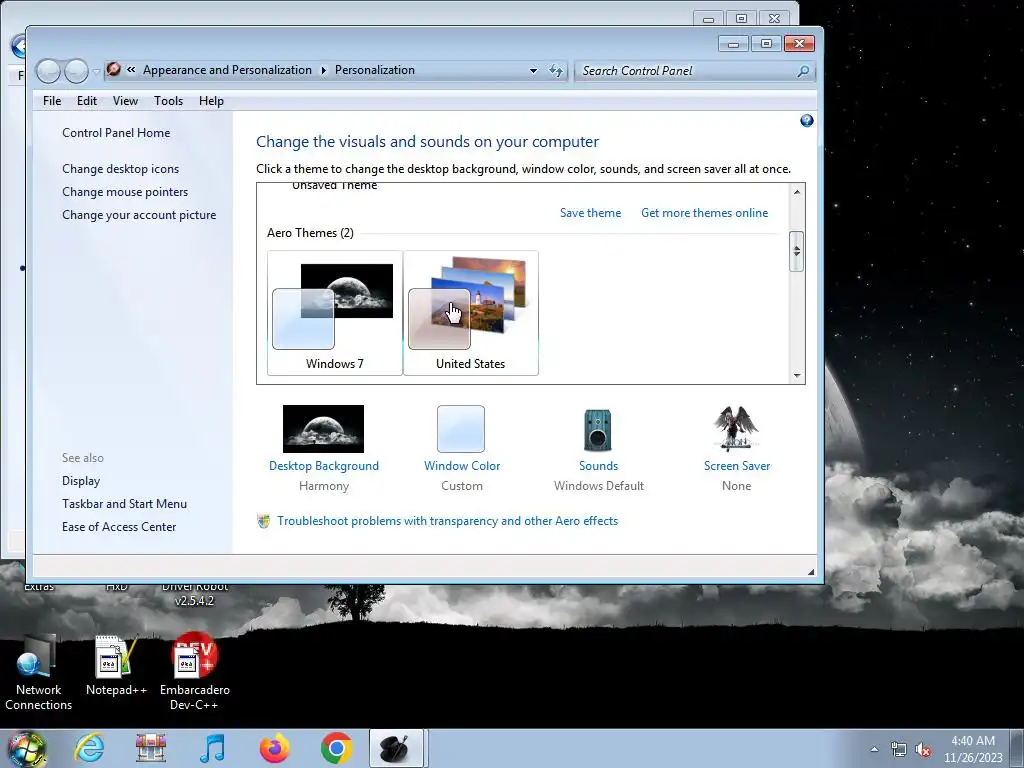Open Taskbar and Start Menu link
The width and height of the screenshot is (1024, 768).
click(125, 504)
